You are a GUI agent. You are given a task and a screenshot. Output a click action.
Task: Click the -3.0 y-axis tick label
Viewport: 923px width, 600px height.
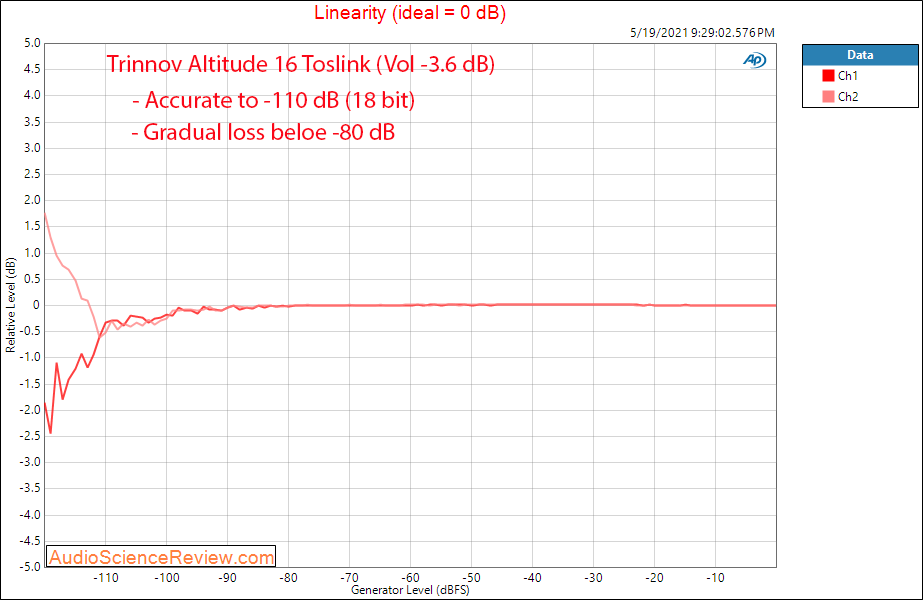[30, 462]
